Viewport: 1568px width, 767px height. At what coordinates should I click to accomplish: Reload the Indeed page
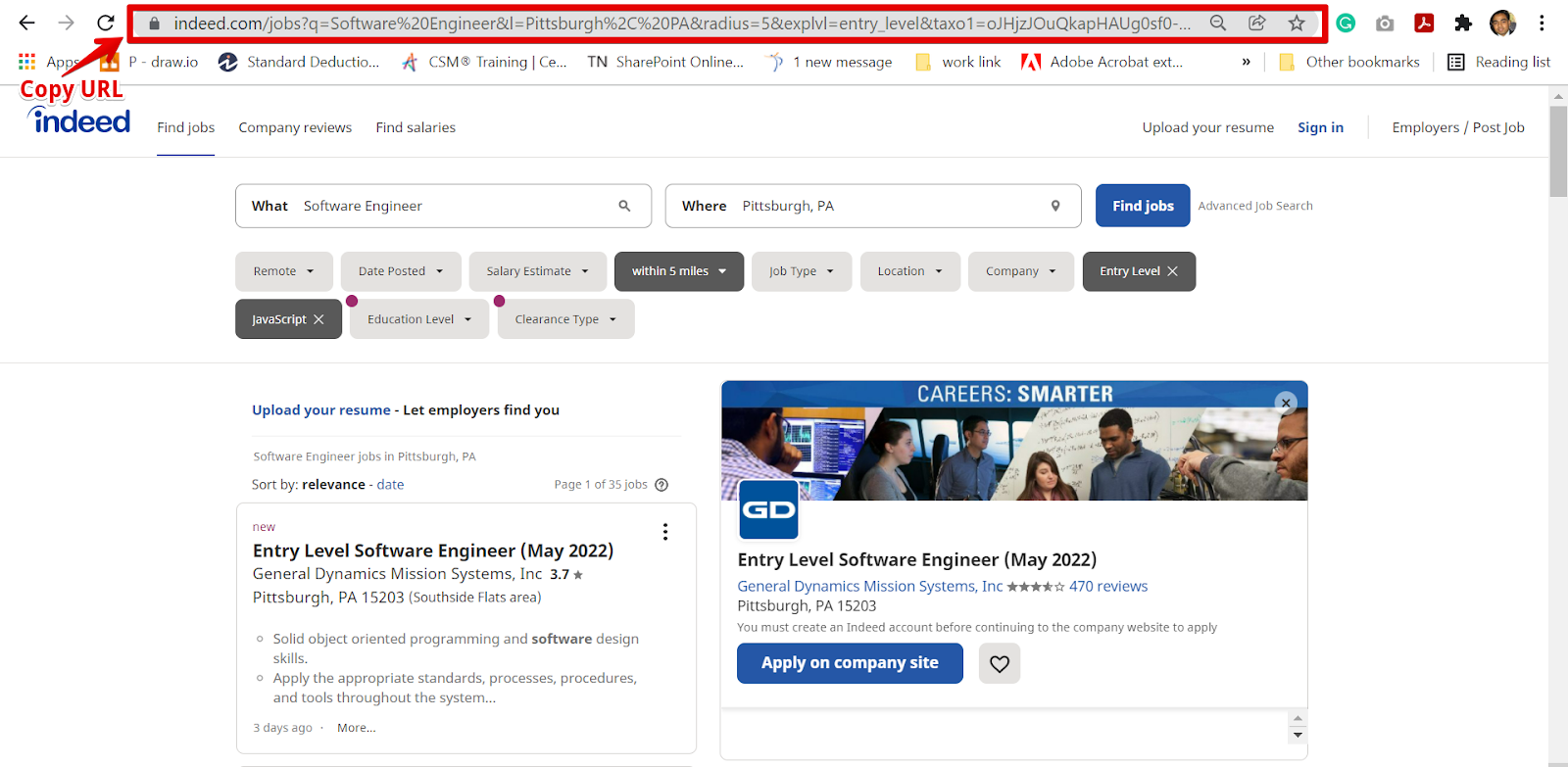[x=106, y=23]
